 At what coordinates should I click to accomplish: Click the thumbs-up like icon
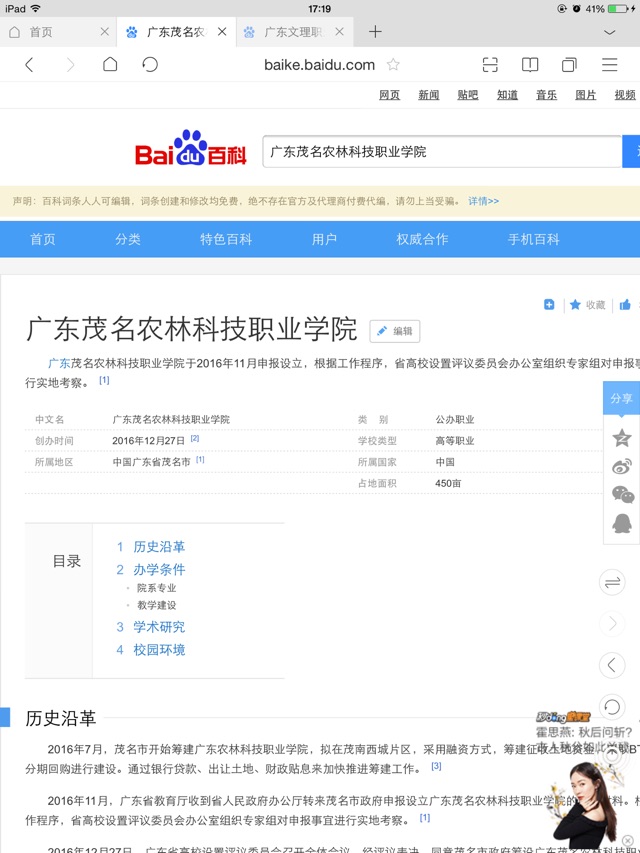[625, 305]
